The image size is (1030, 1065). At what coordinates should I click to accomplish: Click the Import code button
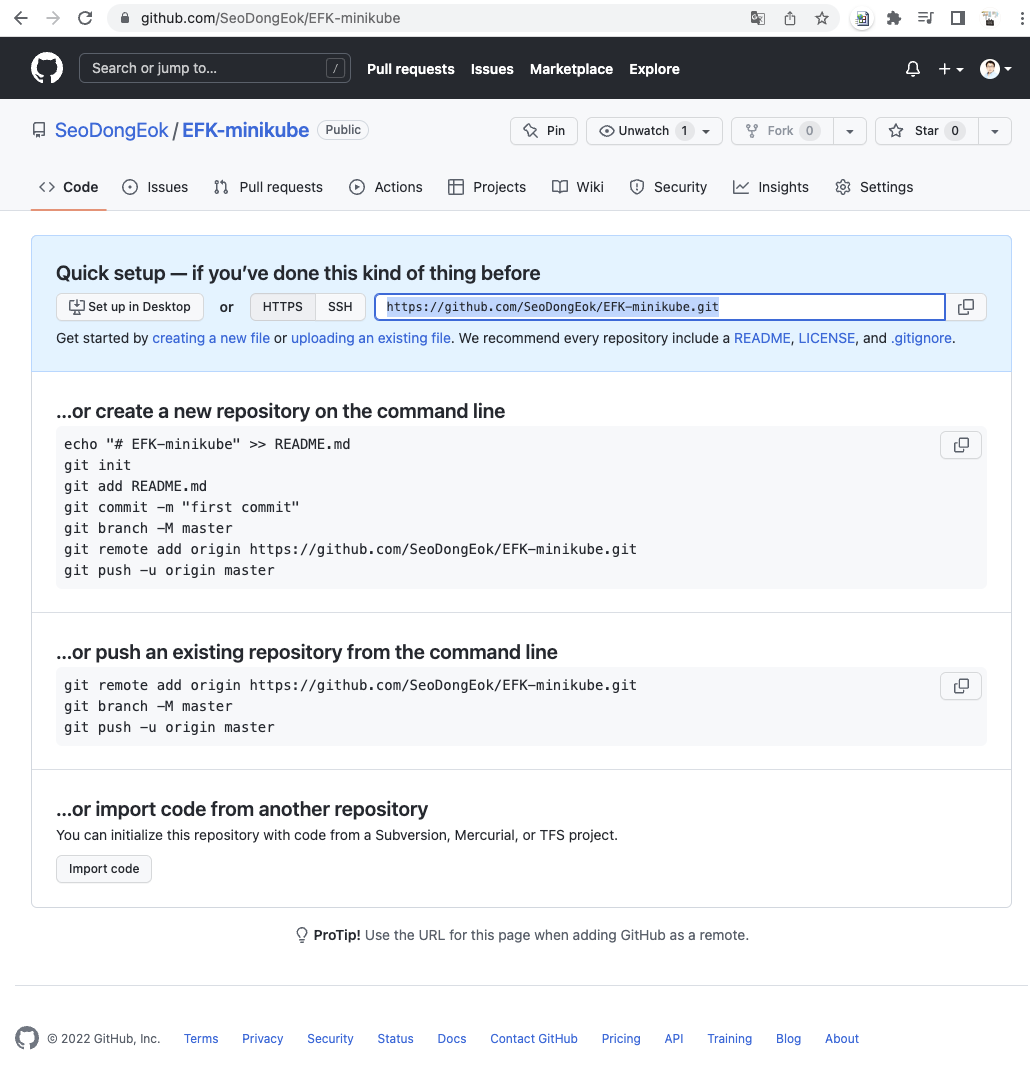point(104,869)
